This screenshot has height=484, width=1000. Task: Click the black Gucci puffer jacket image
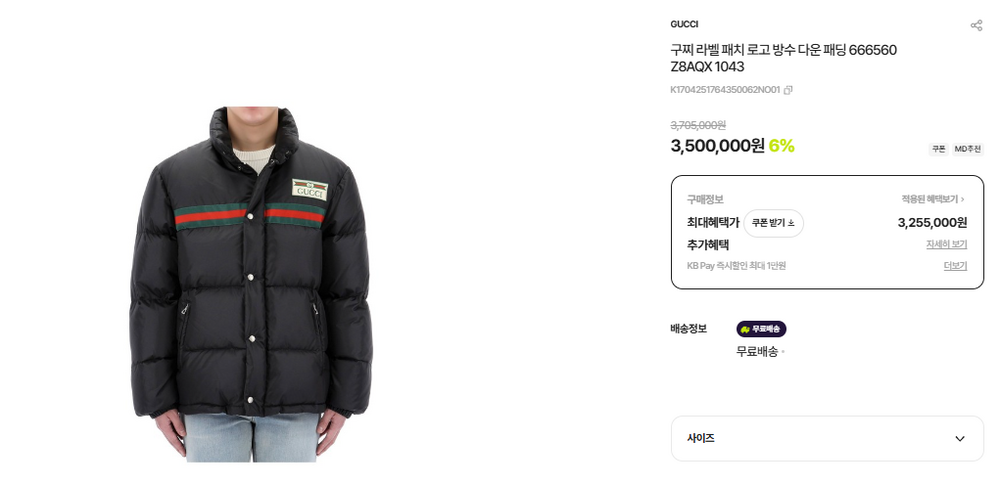[x=251, y=284]
